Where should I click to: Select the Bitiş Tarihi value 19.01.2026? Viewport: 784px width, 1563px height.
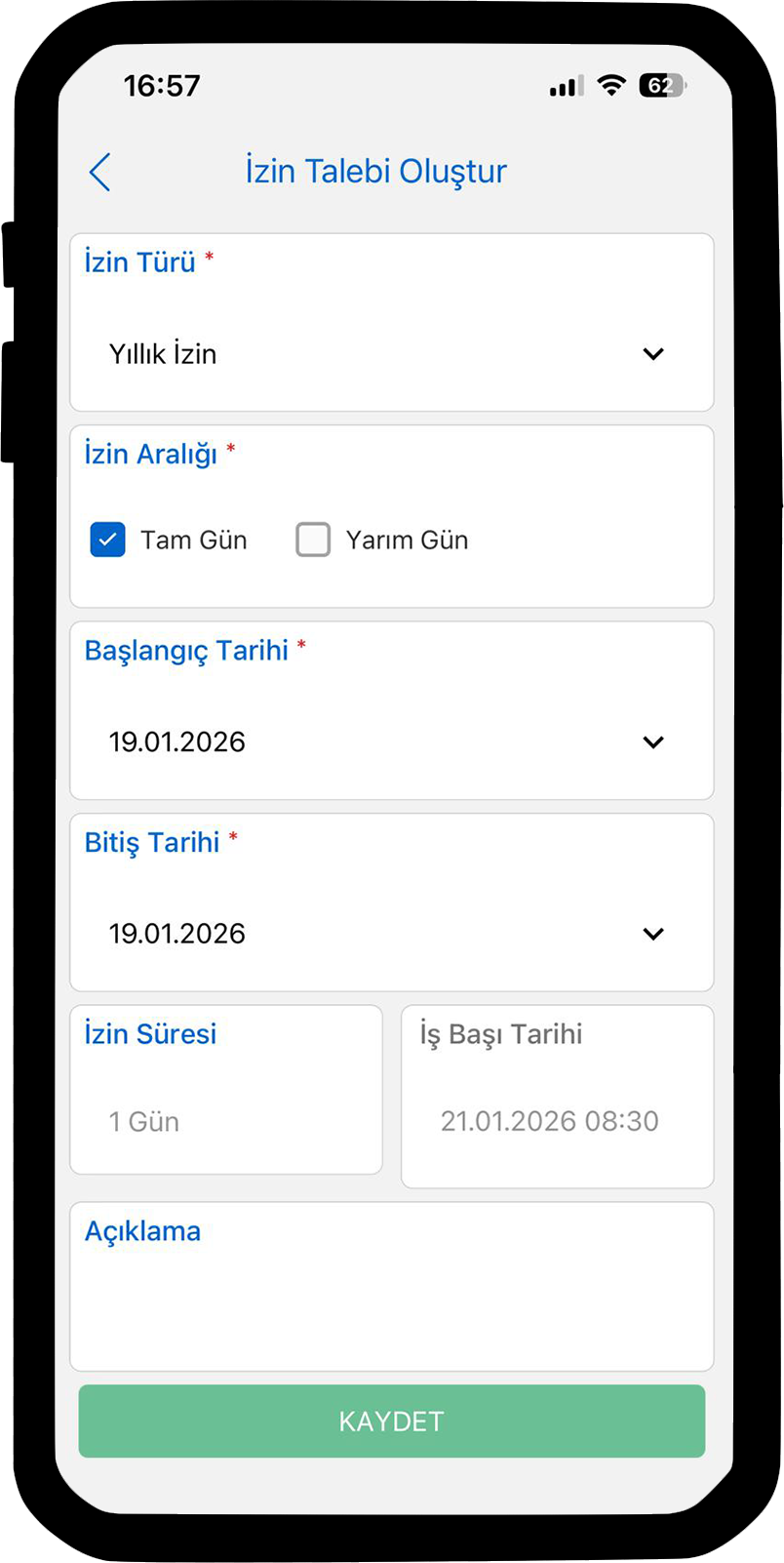point(177,935)
